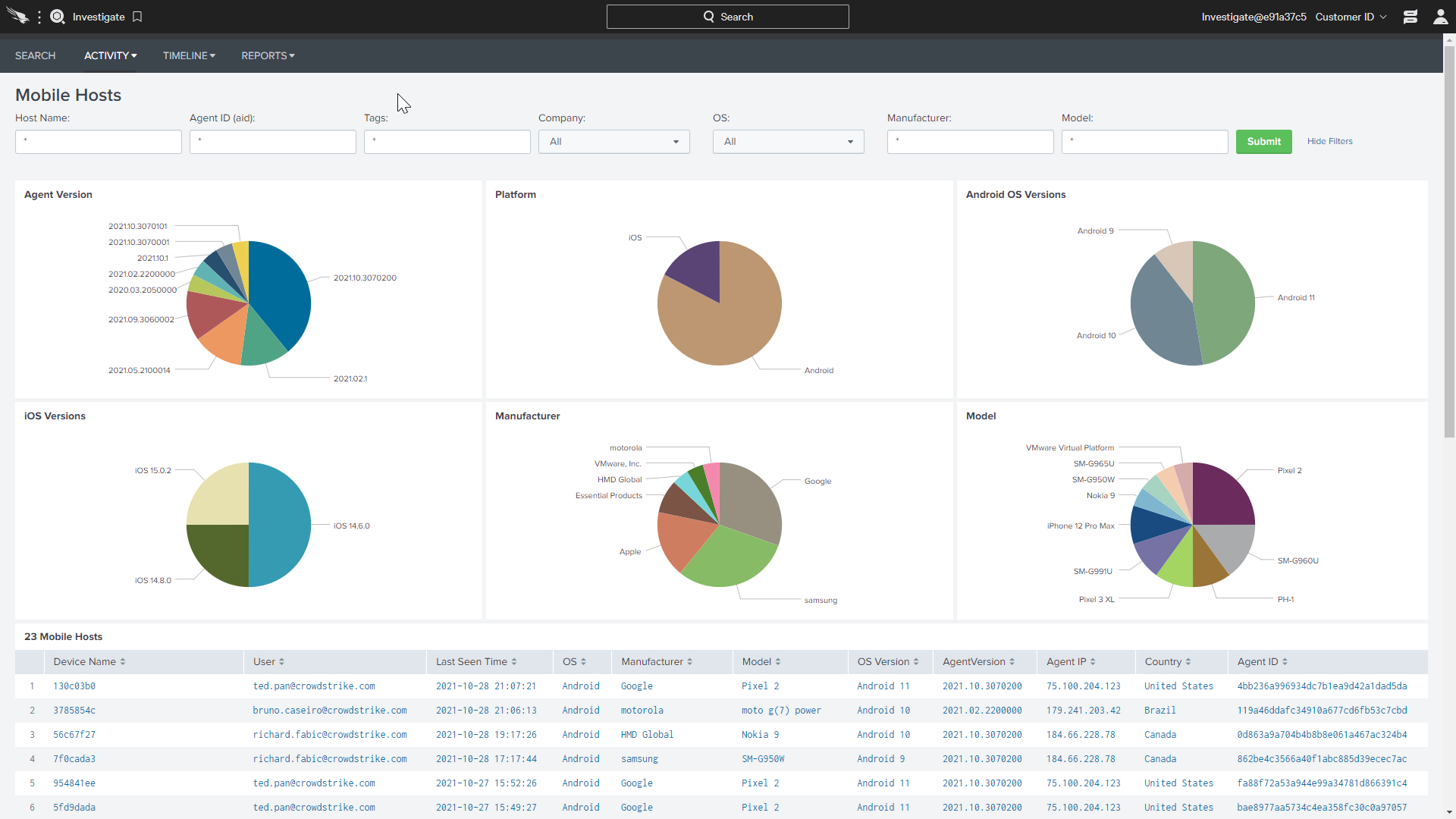The image size is (1456, 819).
Task: Click the Investigate@e91a37c5 account text
Action: pyautogui.click(x=1254, y=17)
